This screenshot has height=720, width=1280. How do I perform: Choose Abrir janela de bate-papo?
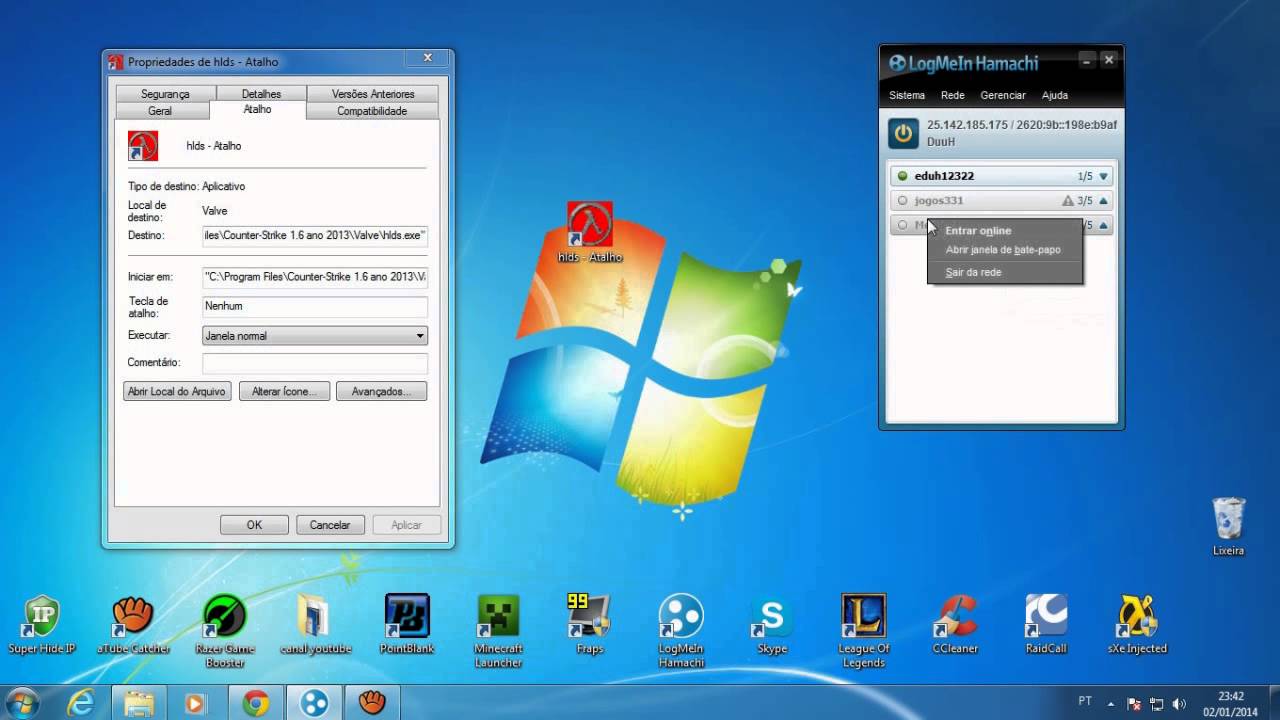(1005, 250)
